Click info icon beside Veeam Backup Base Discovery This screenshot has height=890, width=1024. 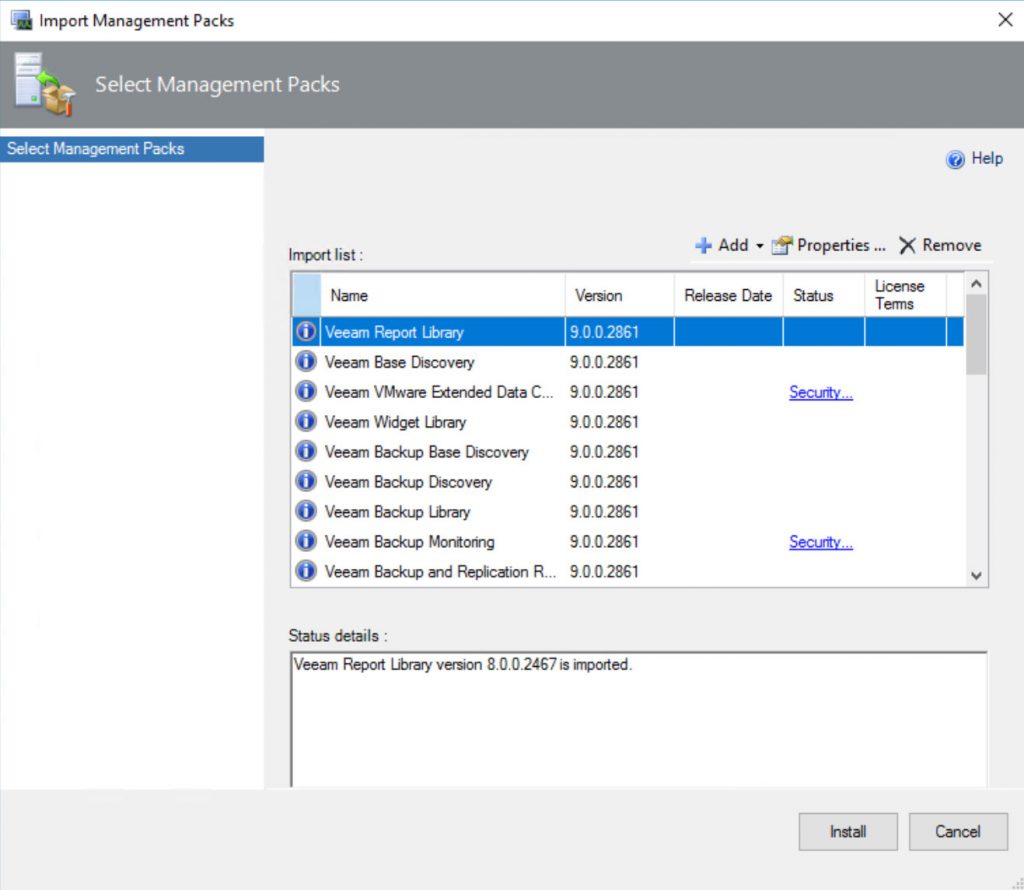click(x=306, y=452)
